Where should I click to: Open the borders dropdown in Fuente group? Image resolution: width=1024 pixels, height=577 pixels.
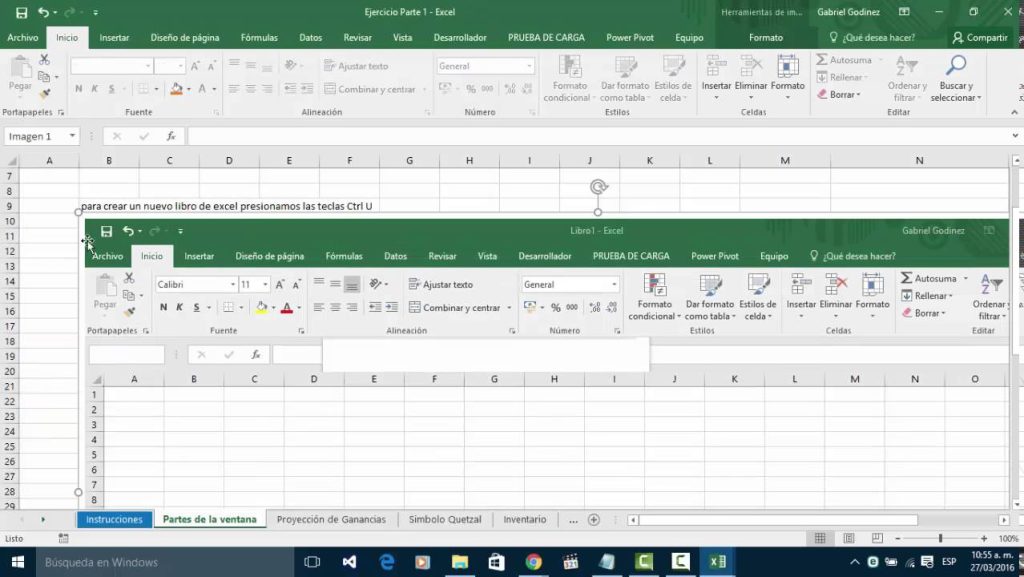pos(156,89)
